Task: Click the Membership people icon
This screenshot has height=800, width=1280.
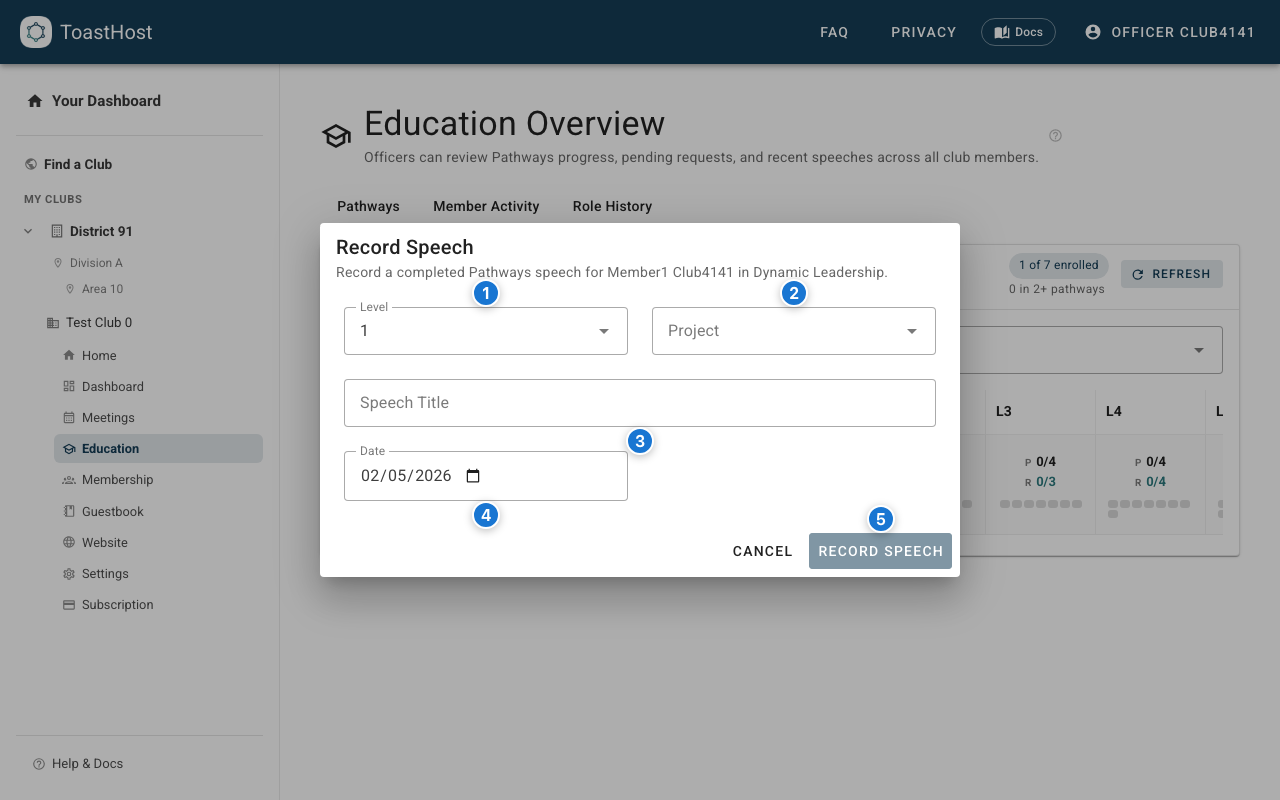Action: pos(69,480)
